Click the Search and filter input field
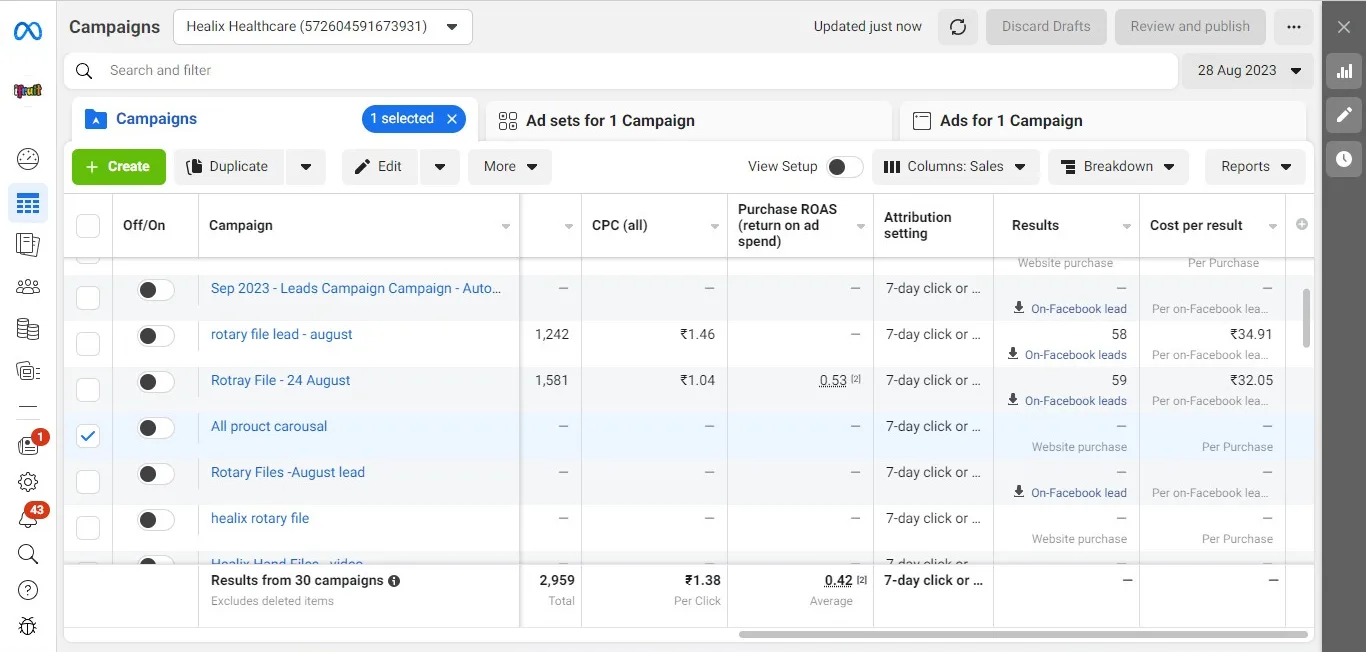 (621, 71)
